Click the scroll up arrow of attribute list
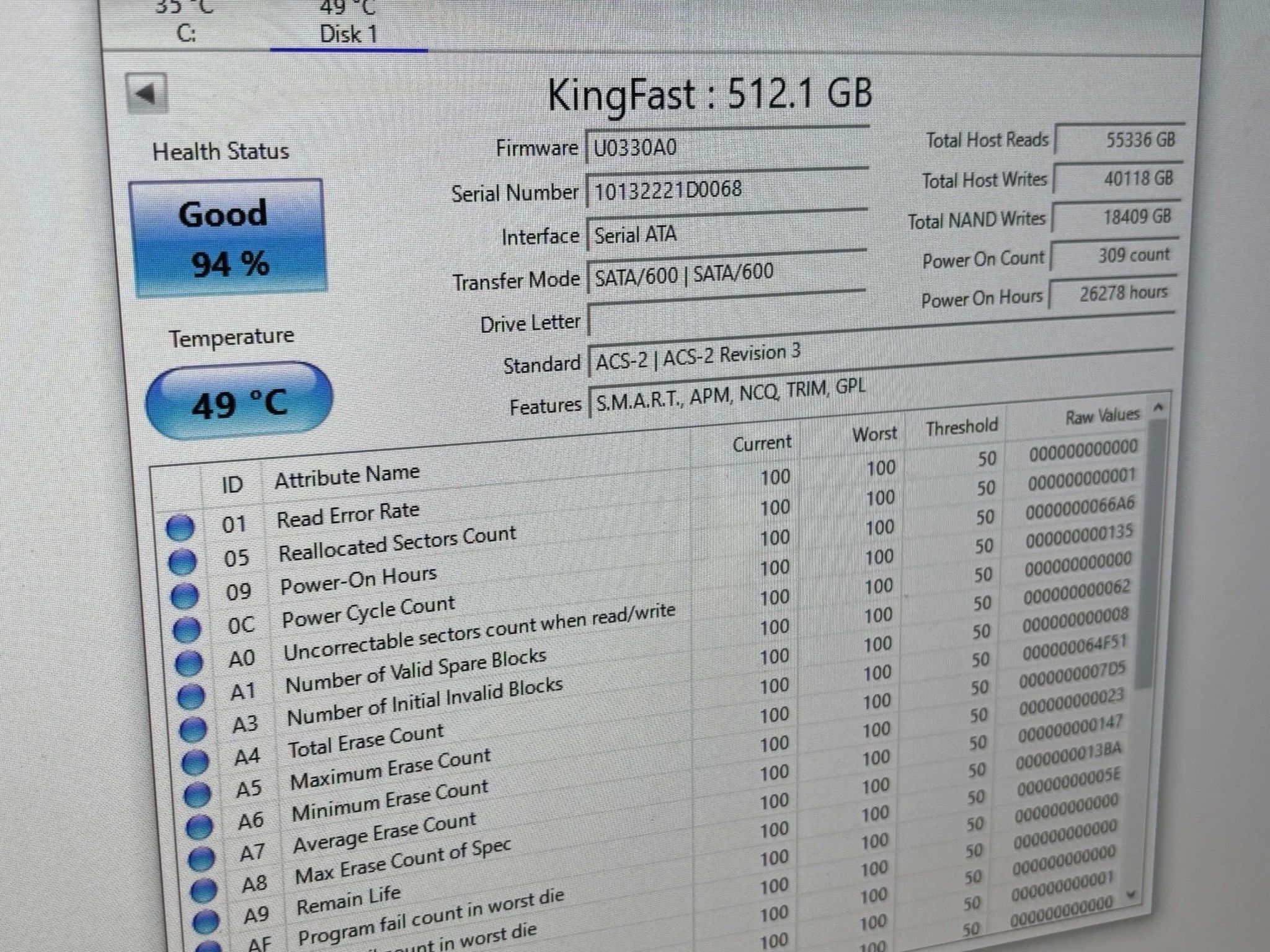Screen dimensions: 1270x952 pos(1158,407)
